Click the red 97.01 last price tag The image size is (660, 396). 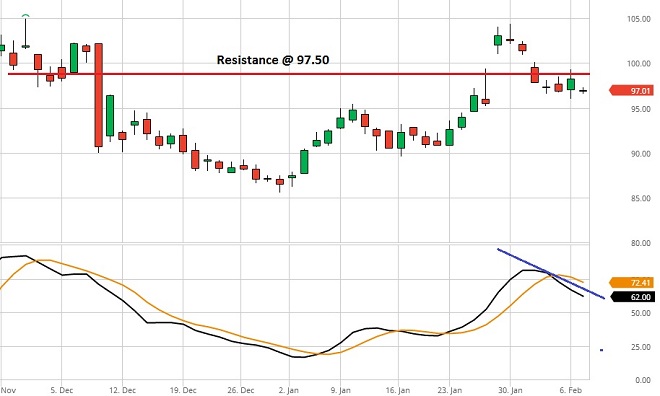tap(632, 91)
